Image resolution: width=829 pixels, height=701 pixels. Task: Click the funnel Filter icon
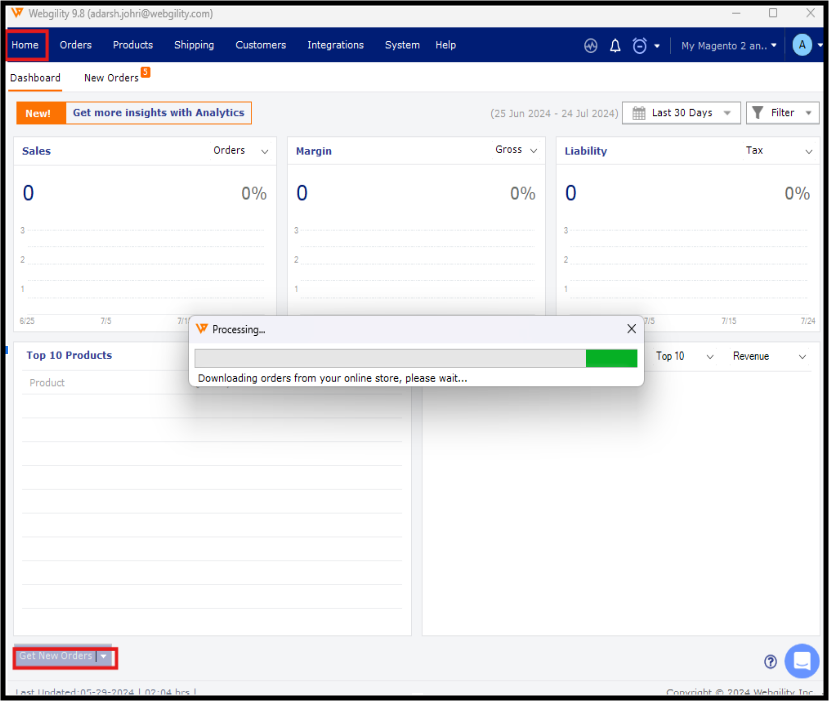758,113
